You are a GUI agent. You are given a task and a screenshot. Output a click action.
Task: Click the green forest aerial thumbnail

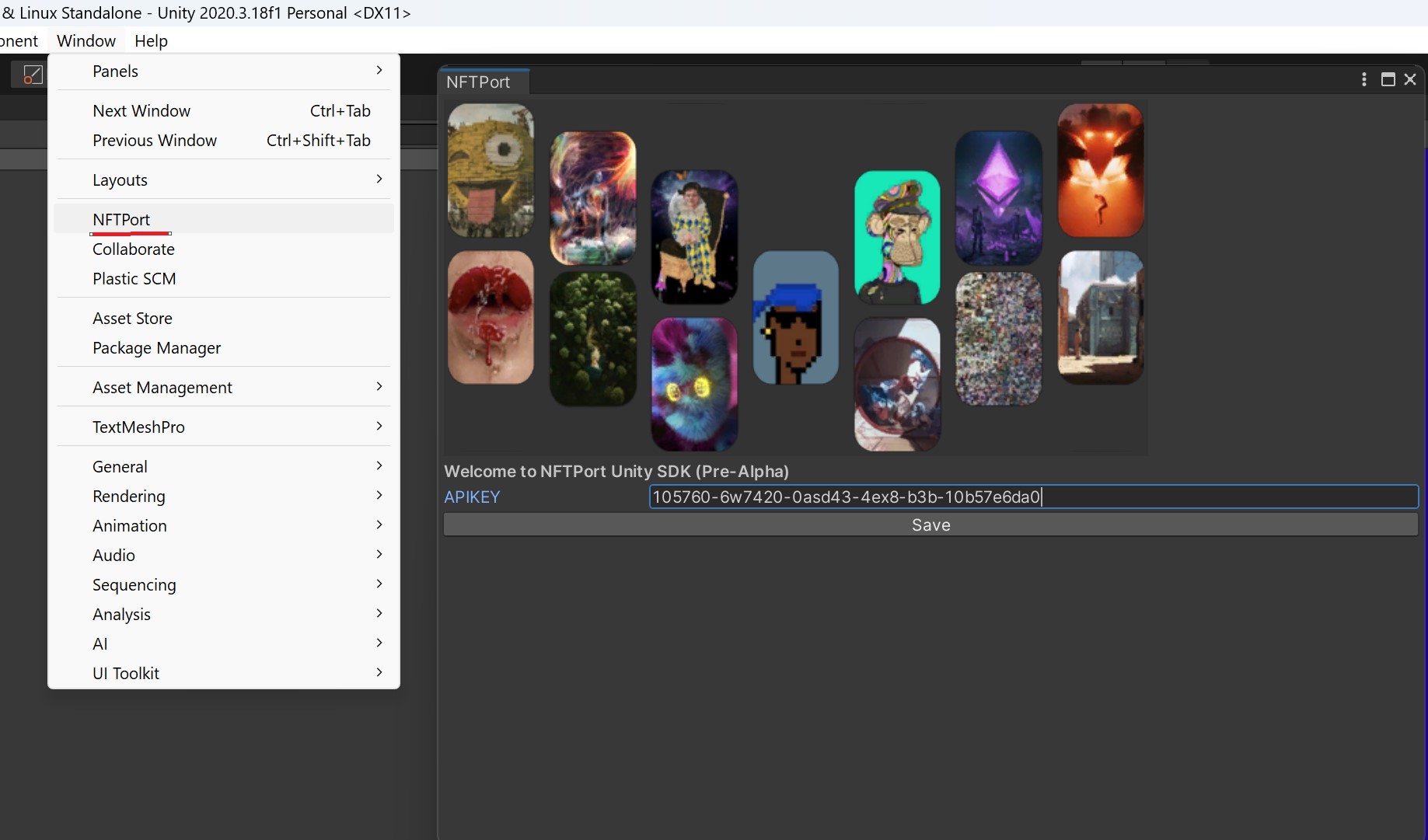[593, 339]
